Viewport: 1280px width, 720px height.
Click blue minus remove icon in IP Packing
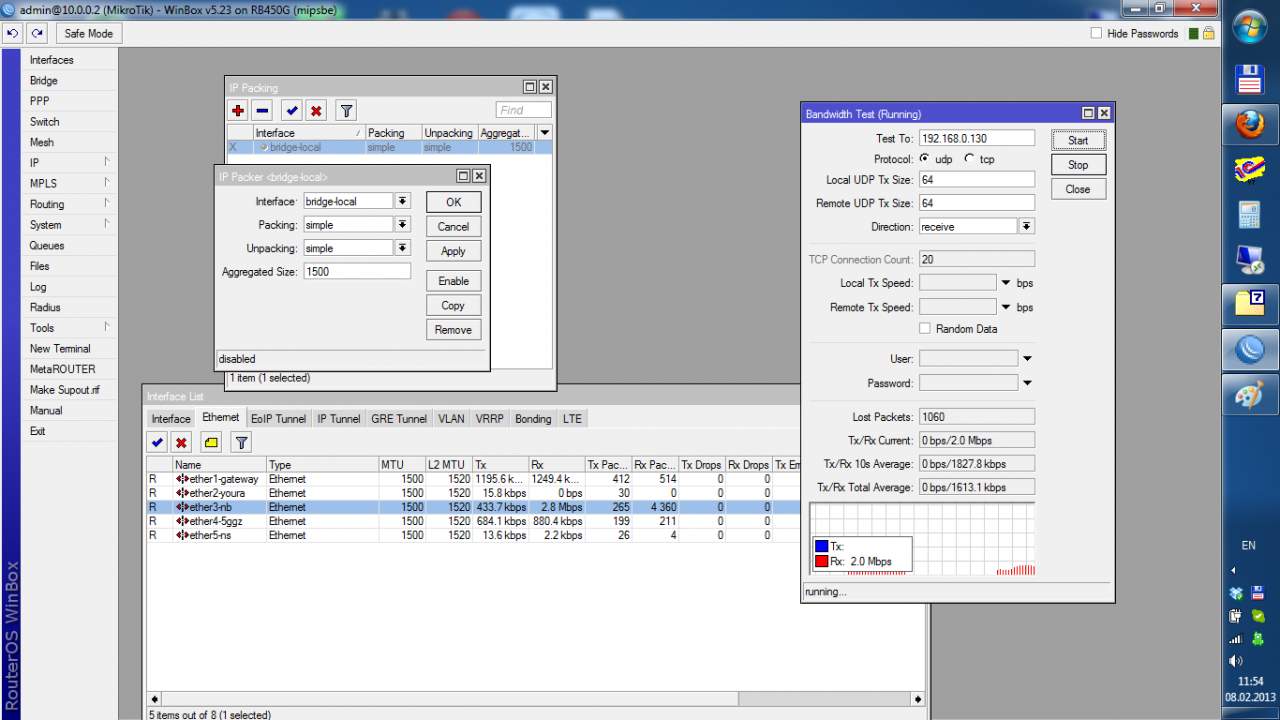pyautogui.click(x=262, y=111)
